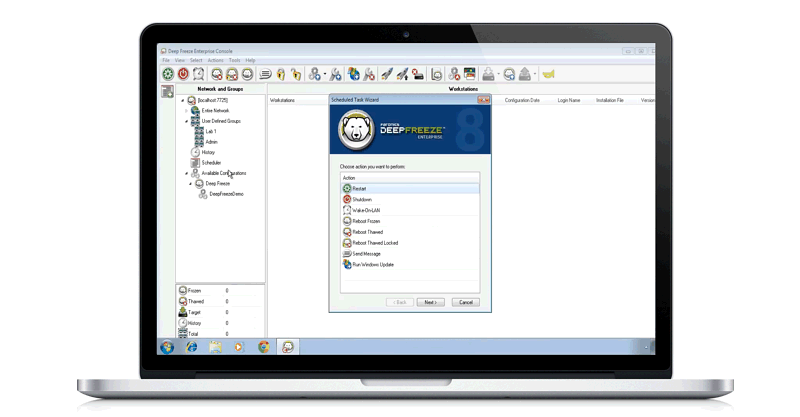Viewport: 800px width, 417px height.
Task: Click the Action column header in wizard
Action: click(410, 178)
